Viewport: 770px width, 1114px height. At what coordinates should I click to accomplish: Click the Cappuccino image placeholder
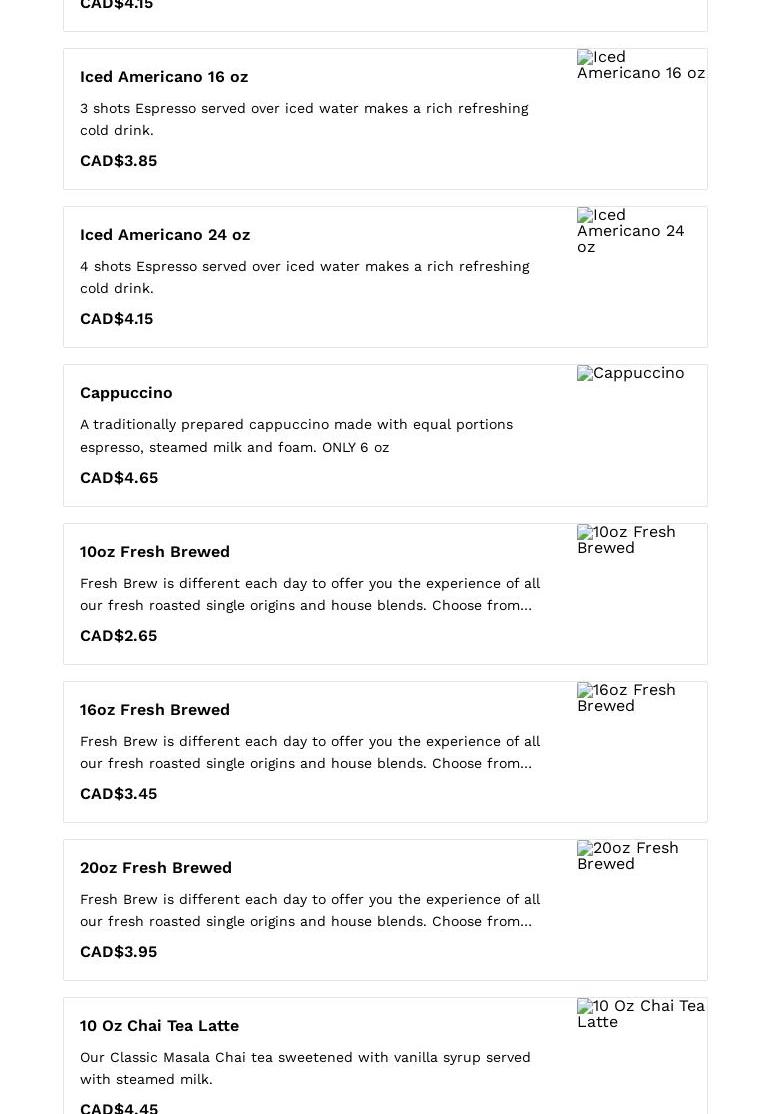pos(631,373)
